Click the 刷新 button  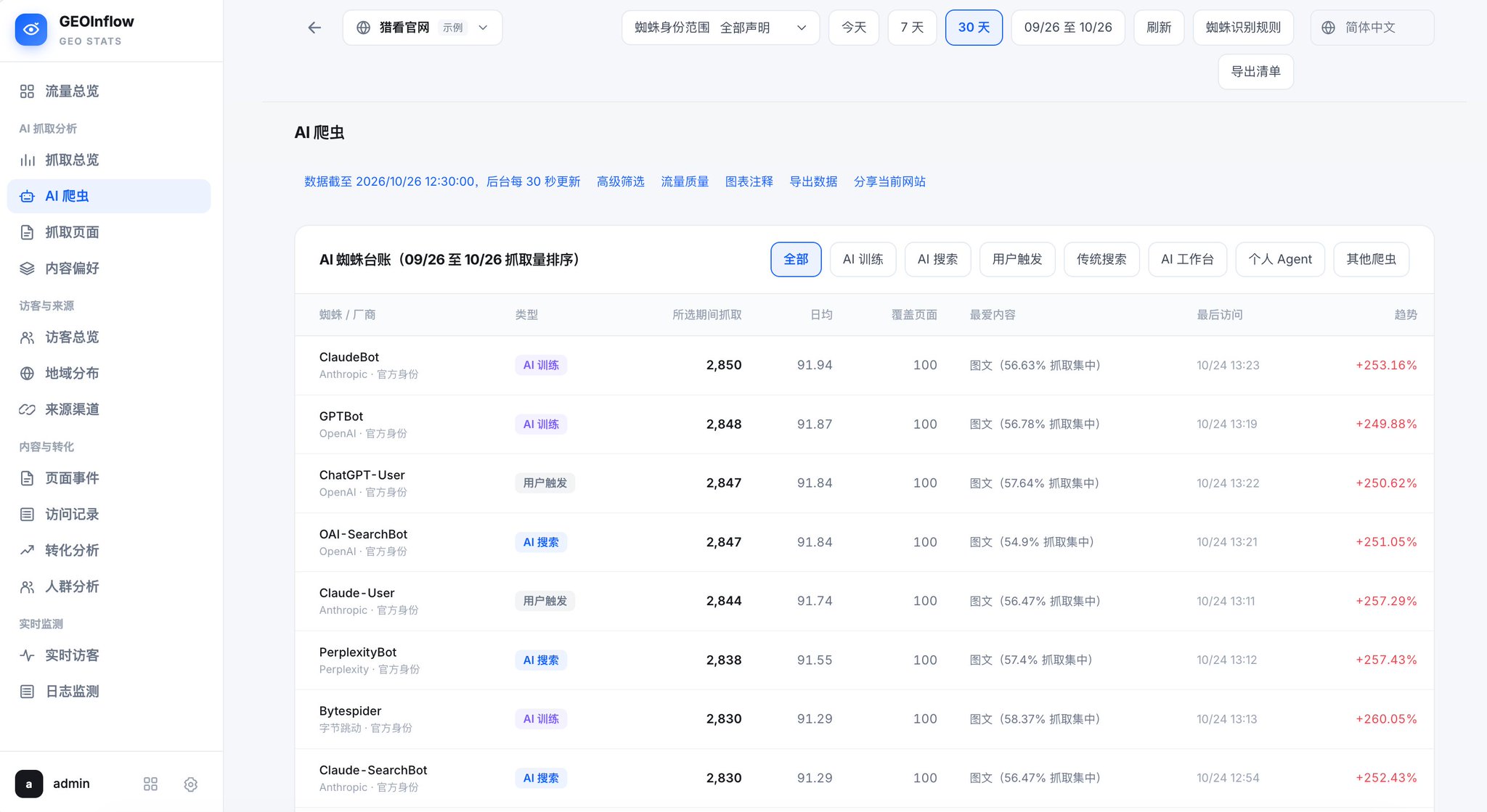(1159, 28)
